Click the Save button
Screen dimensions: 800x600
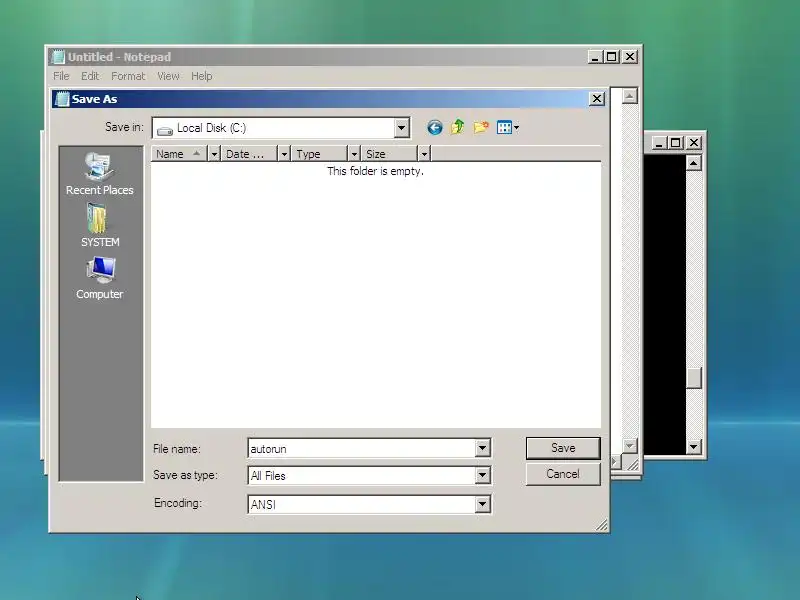[x=563, y=448]
